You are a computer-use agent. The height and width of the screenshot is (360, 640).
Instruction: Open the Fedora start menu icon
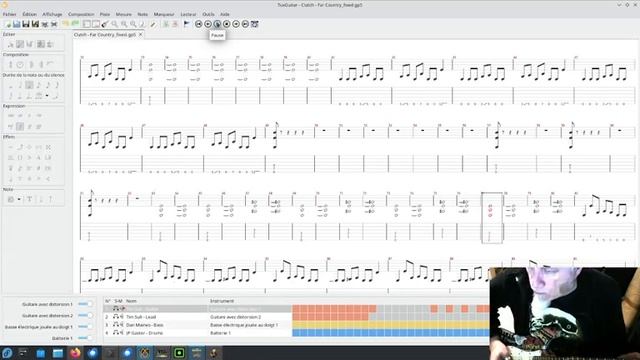tap(7, 353)
